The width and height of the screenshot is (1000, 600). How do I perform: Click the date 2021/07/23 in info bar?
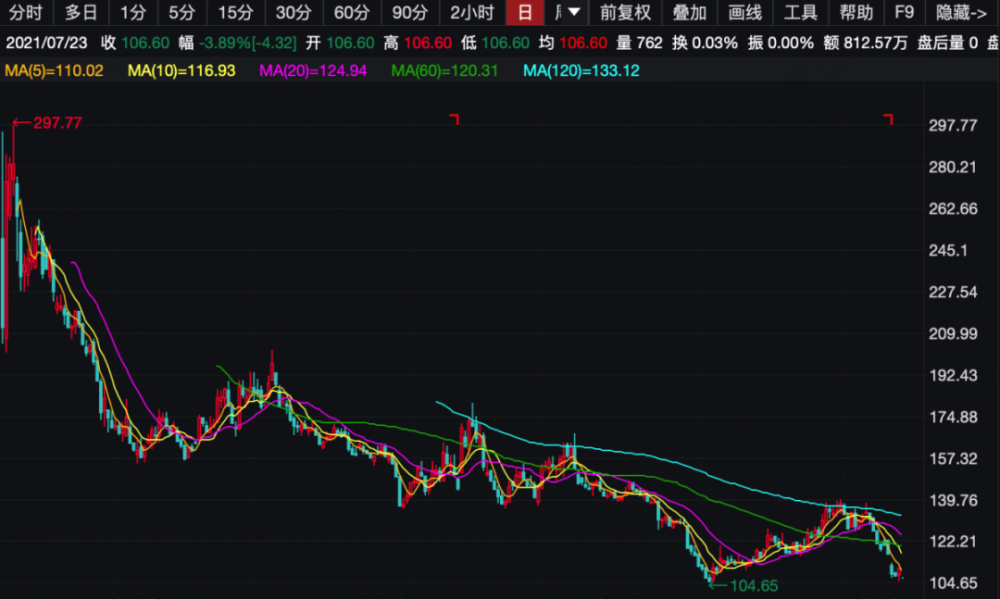(47, 43)
